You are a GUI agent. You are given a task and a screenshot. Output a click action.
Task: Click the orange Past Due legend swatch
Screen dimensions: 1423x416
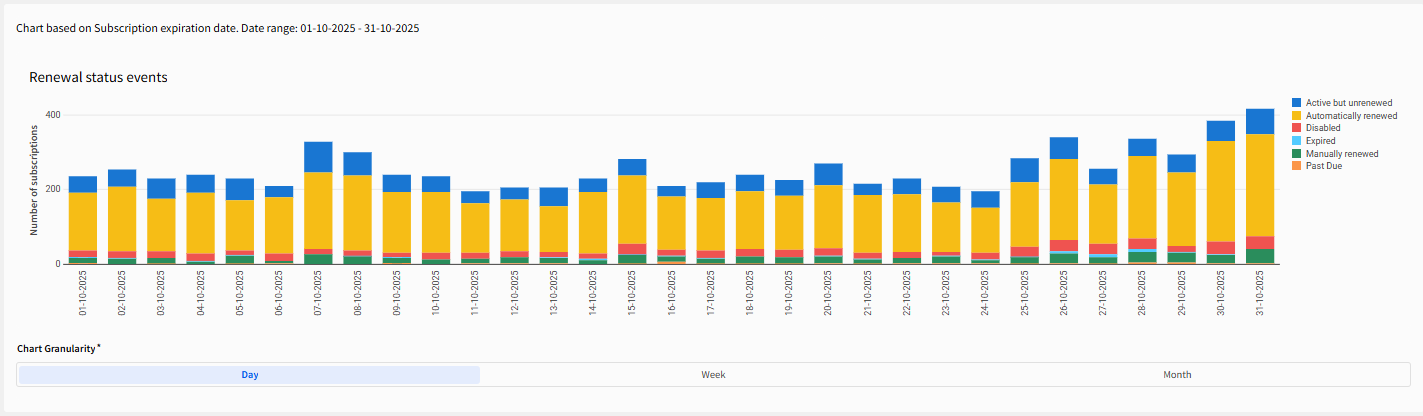pyautogui.click(x=1297, y=166)
